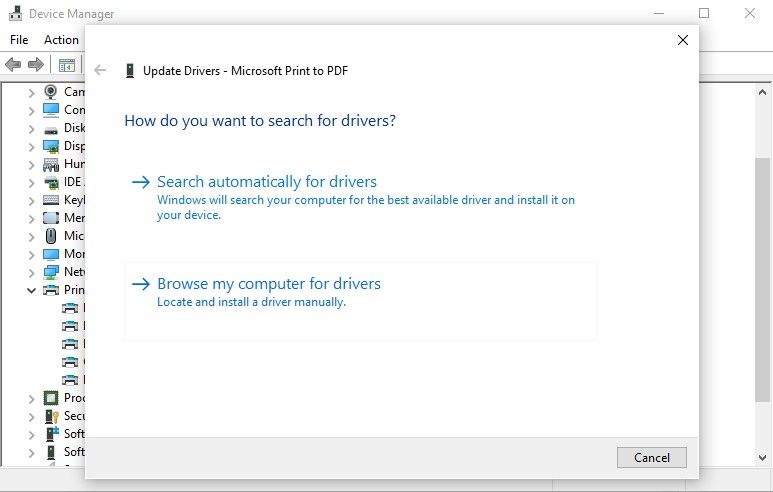Go back using the dialog's back arrow
Viewport: 773px width, 492px height.
[100, 70]
